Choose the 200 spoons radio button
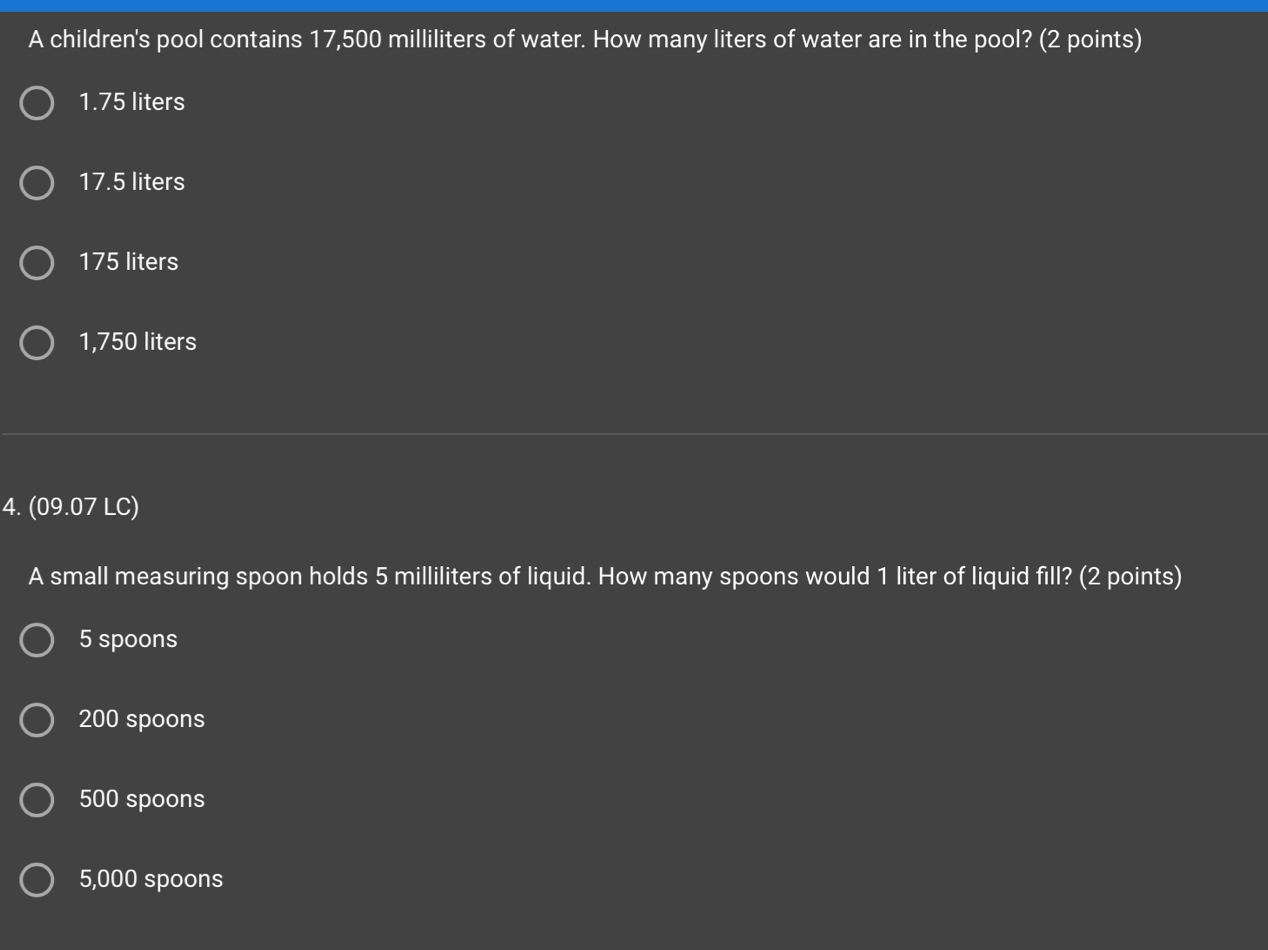The width and height of the screenshot is (1268, 950). click(x=37, y=720)
